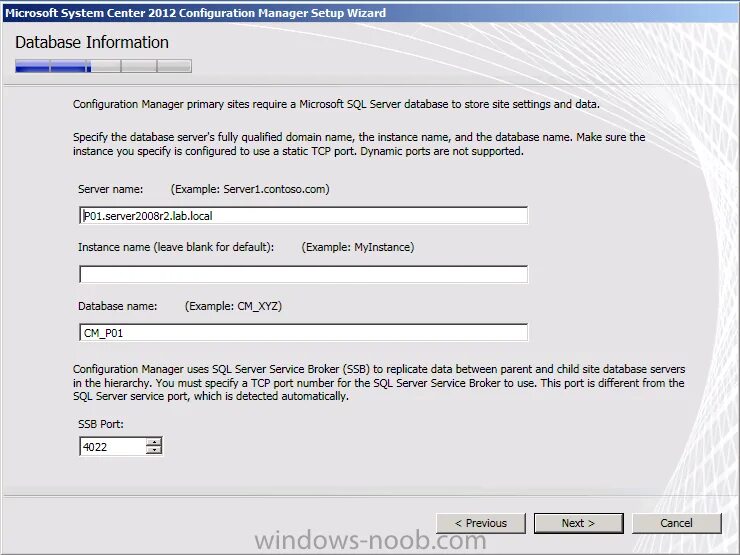Increase SSB Port with the up arrow

[154, 442]
